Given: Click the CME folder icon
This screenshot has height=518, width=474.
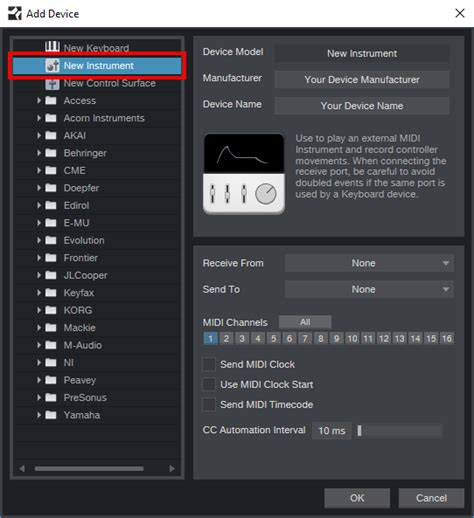Looking at the screenshot, I should pyautogui.click(x=51, y=170).
